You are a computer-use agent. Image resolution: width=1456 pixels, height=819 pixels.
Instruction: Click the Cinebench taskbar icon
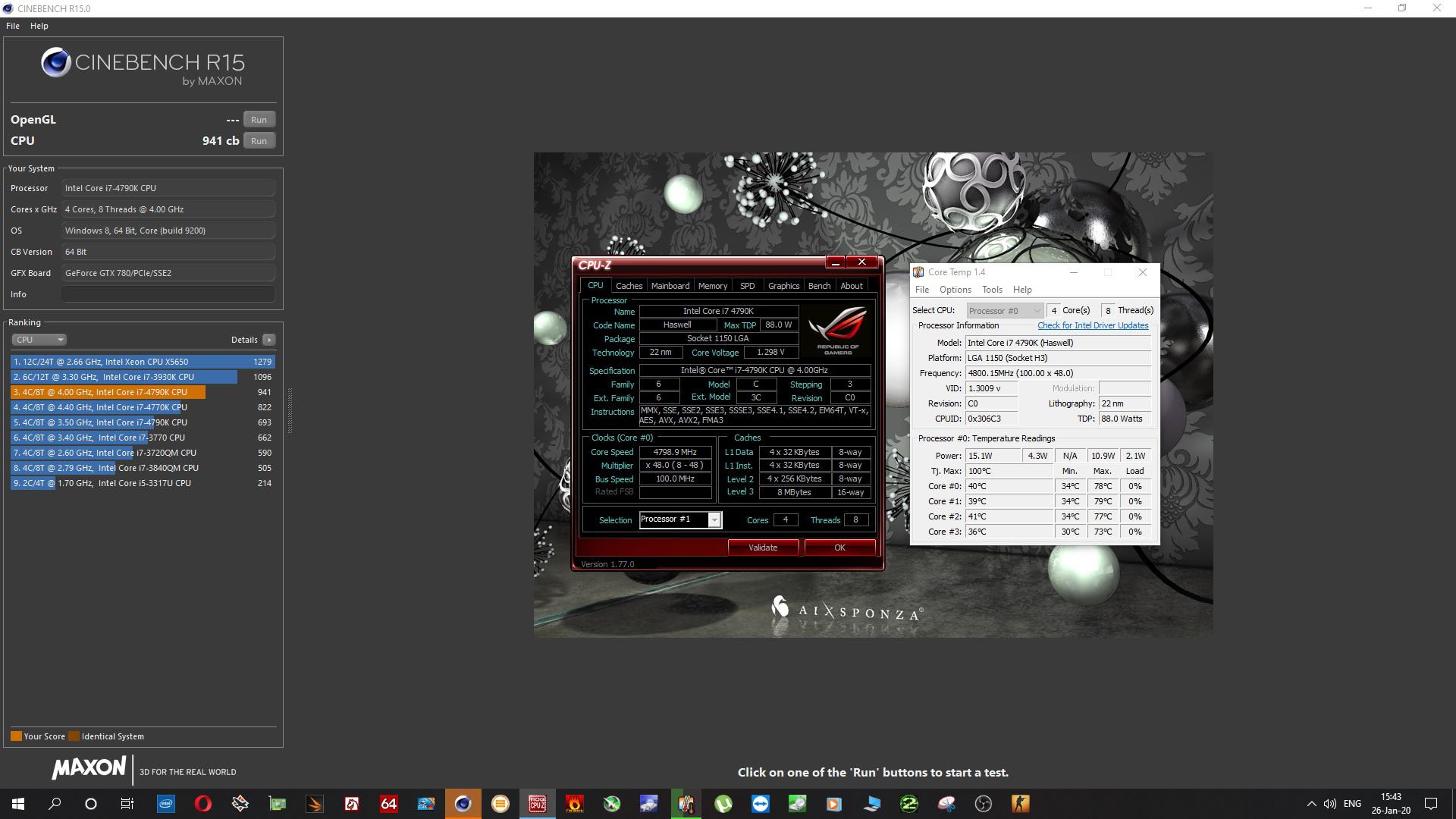463,804
